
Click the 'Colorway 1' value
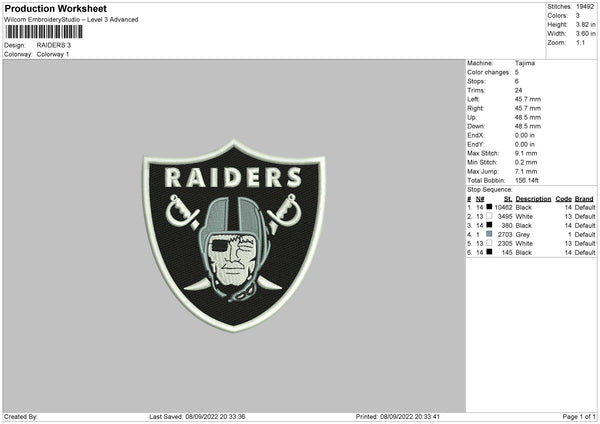53,54
